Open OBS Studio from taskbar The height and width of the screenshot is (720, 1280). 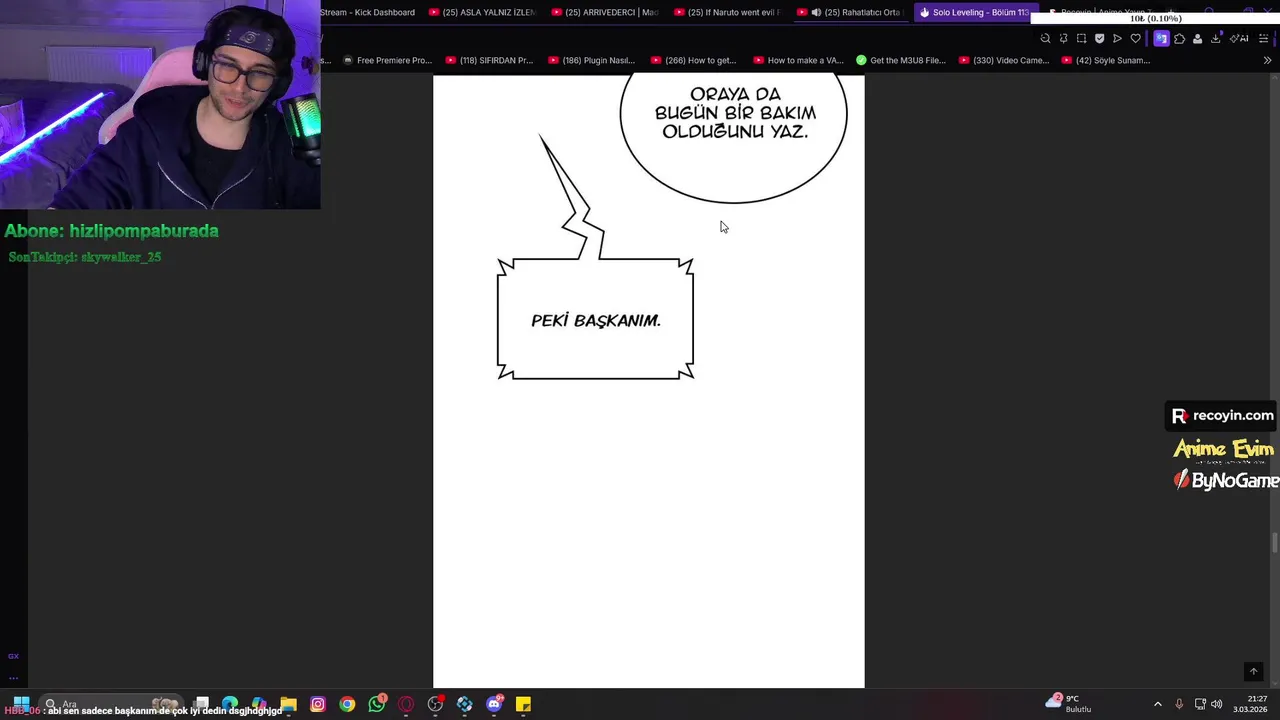pos(435,704)
